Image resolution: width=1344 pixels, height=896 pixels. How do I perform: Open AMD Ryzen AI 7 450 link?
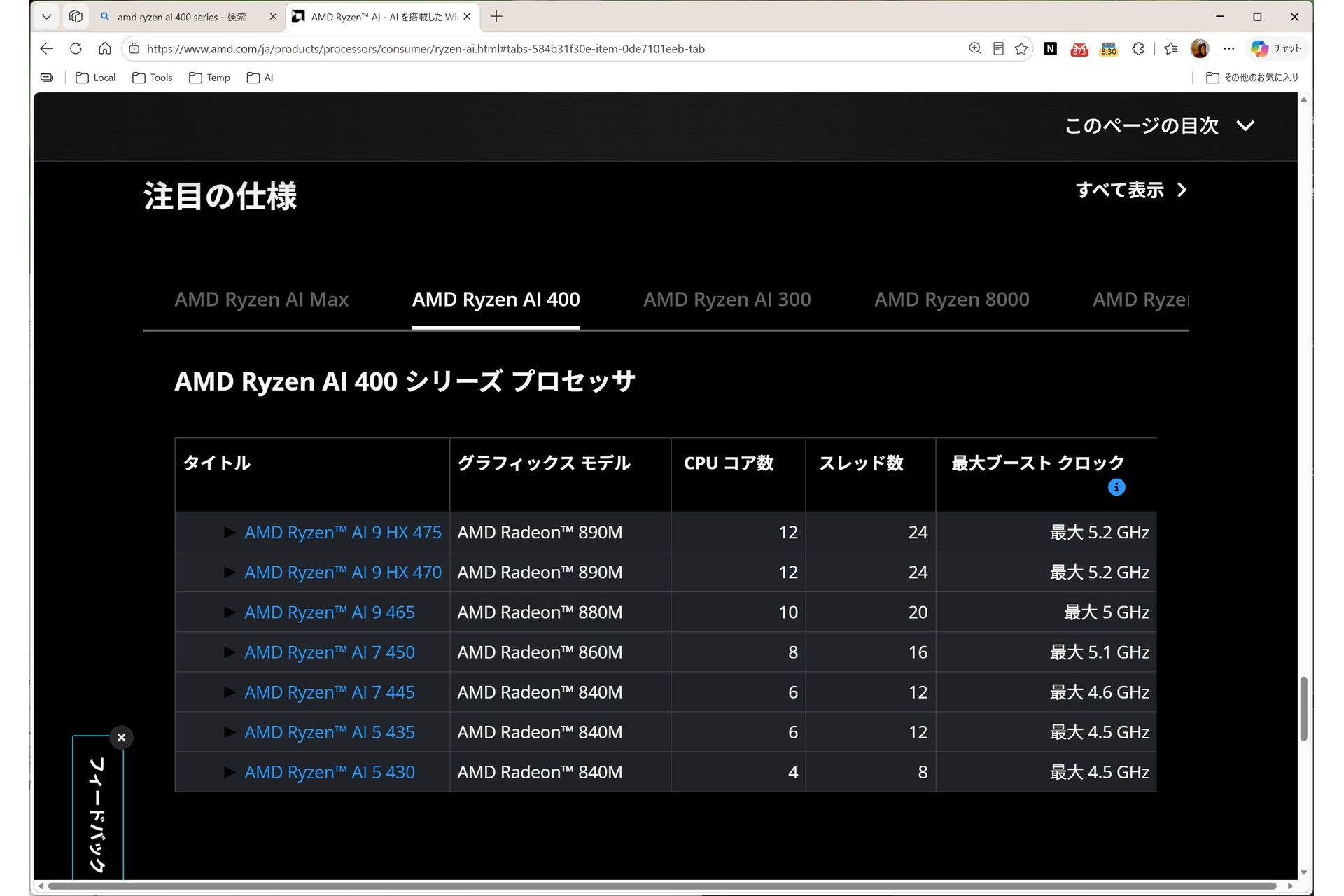[x=330, y=652]
